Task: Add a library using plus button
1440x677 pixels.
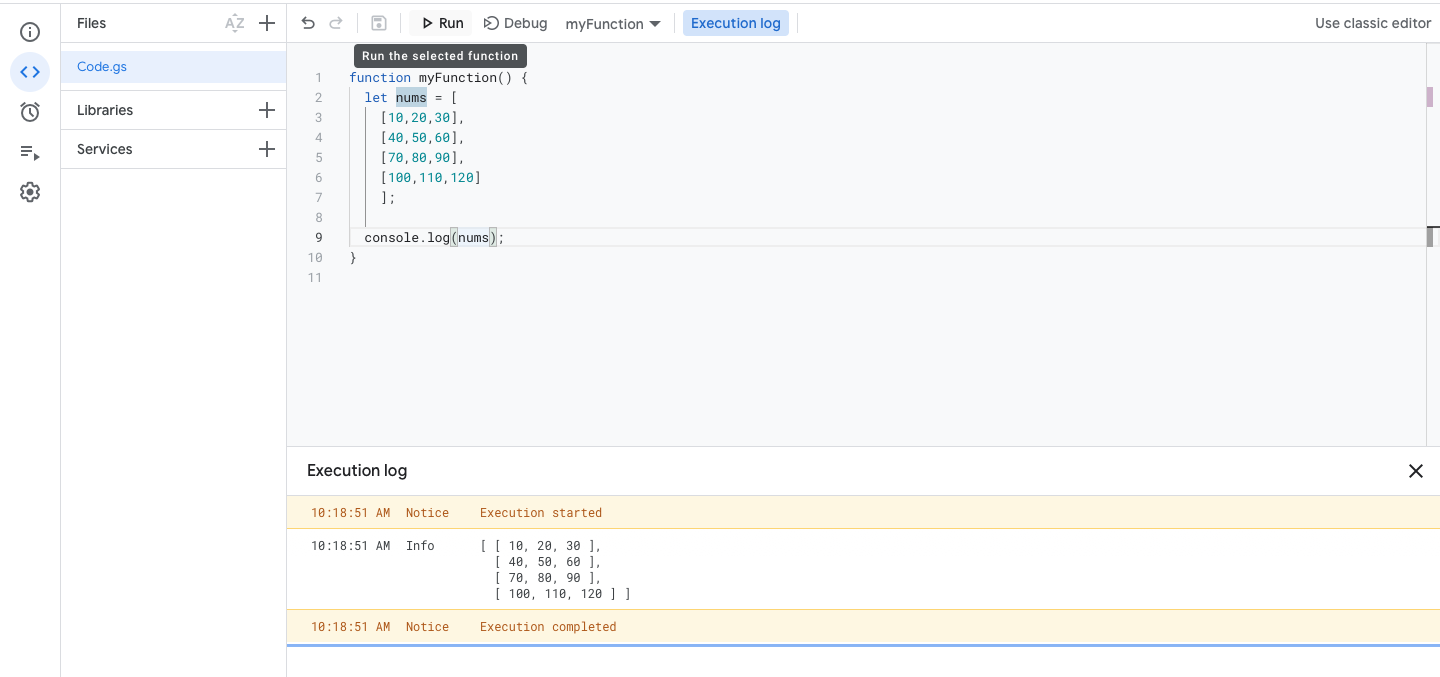Action: click(267, 110)
